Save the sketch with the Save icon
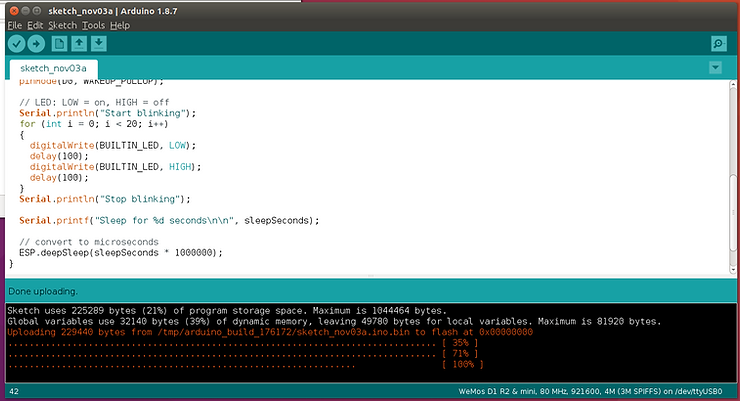 (99, 44)
